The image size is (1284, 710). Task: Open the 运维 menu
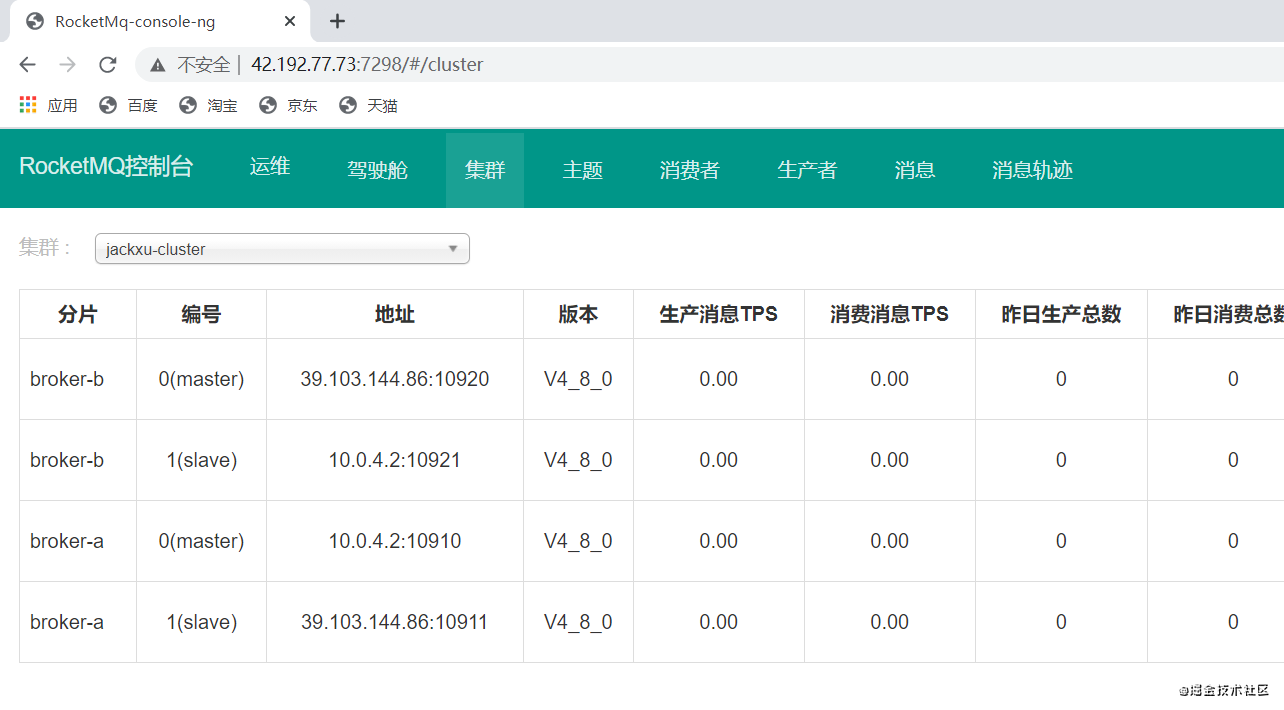pyautogui.click(x=270, y=167)
